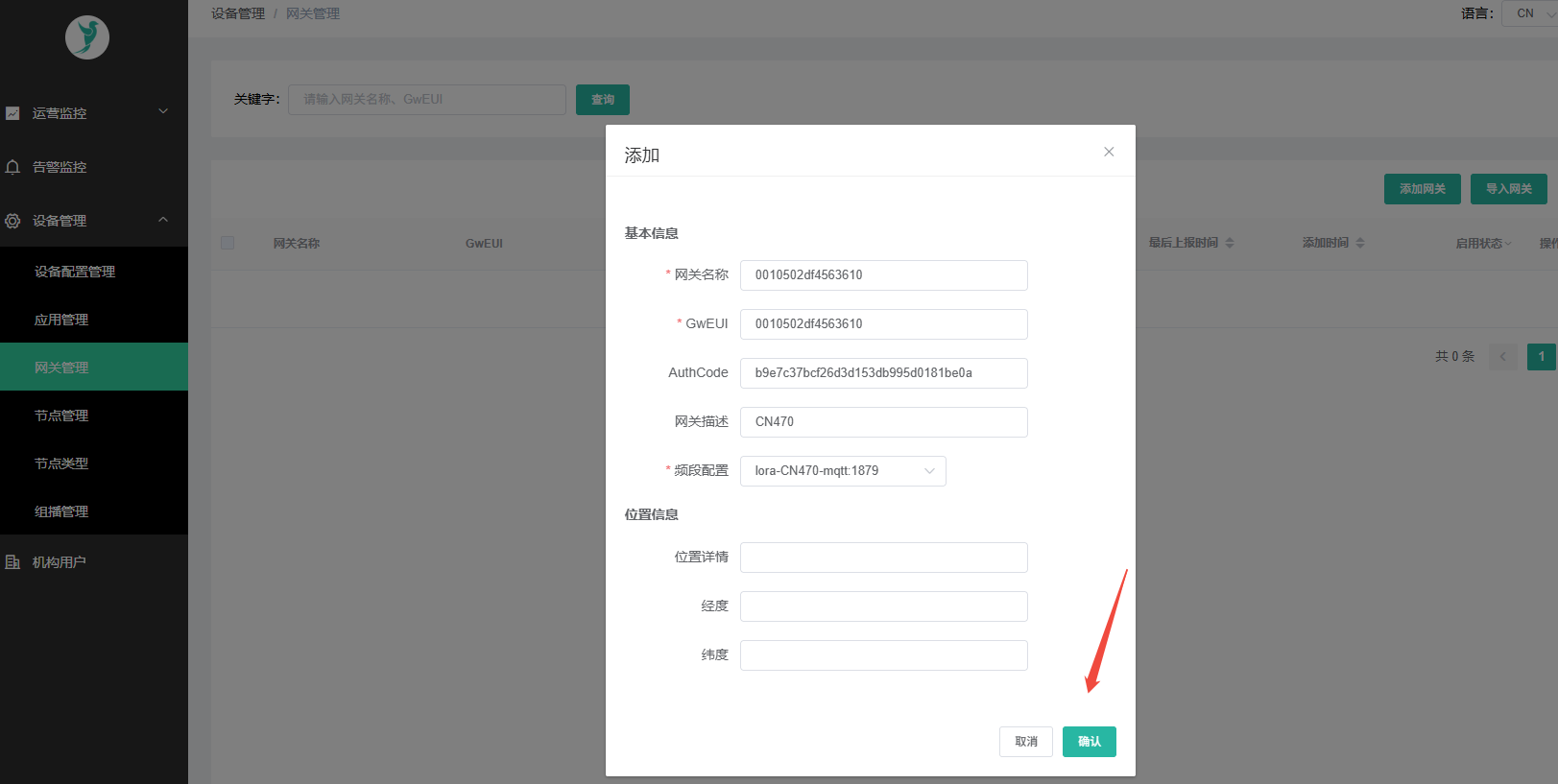Click the 告警监控 bell icon
This screenshot has height=784, width=1558.
pyautogui.click(x=12, y=167)
